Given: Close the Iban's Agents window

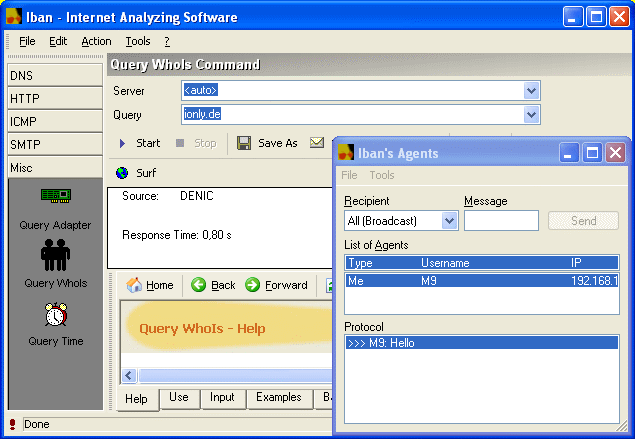Looking at the screenshot, I should (x=616, y=153).
